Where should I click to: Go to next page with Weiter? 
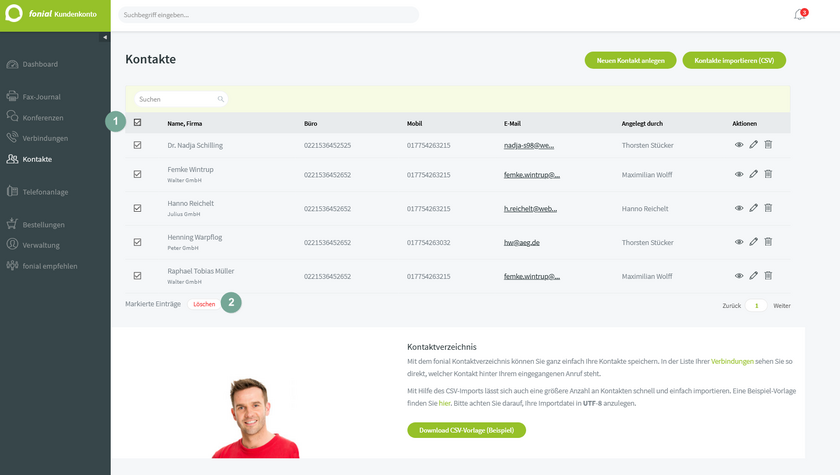coord(782,305)
